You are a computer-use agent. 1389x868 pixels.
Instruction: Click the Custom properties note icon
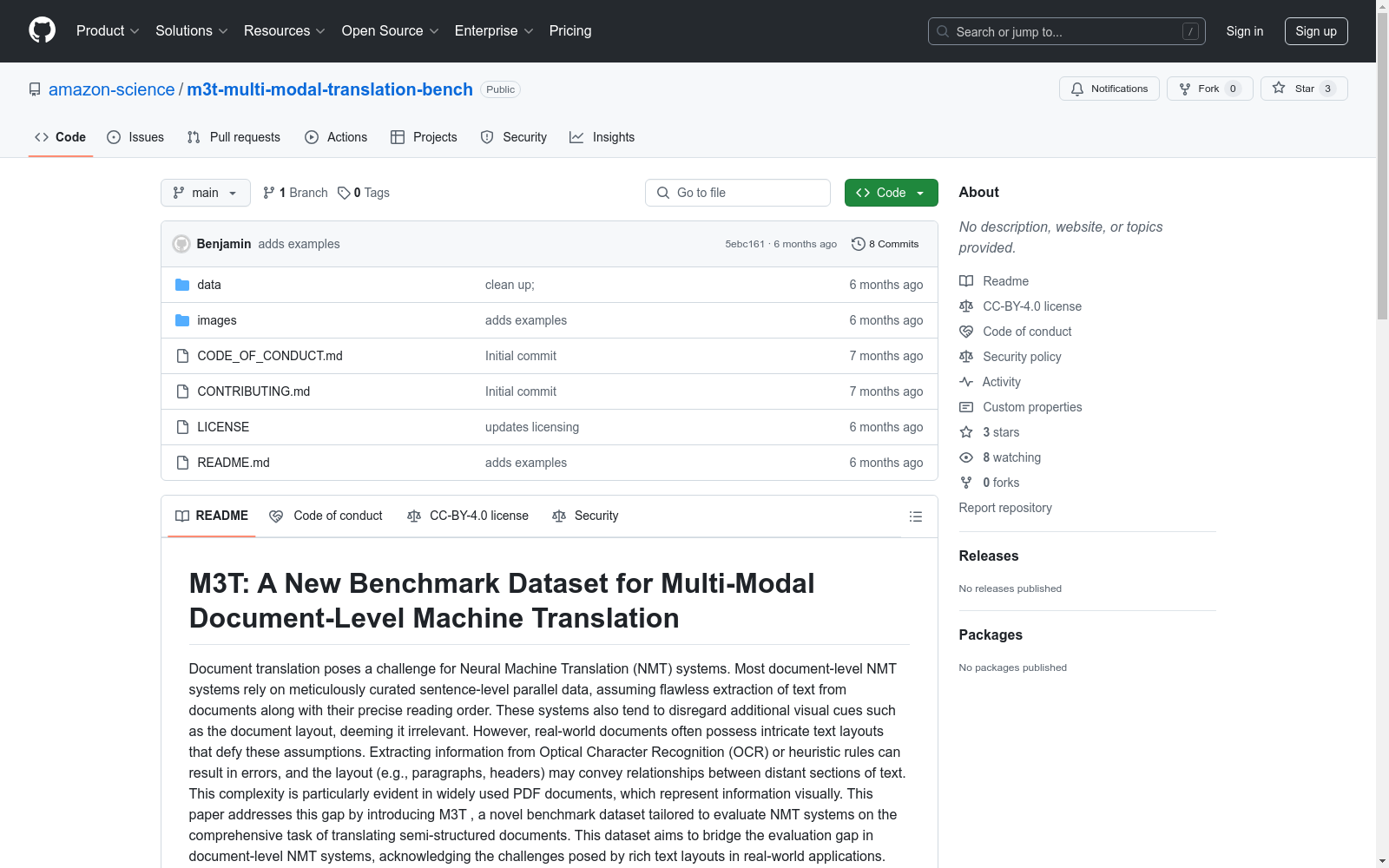966,407
